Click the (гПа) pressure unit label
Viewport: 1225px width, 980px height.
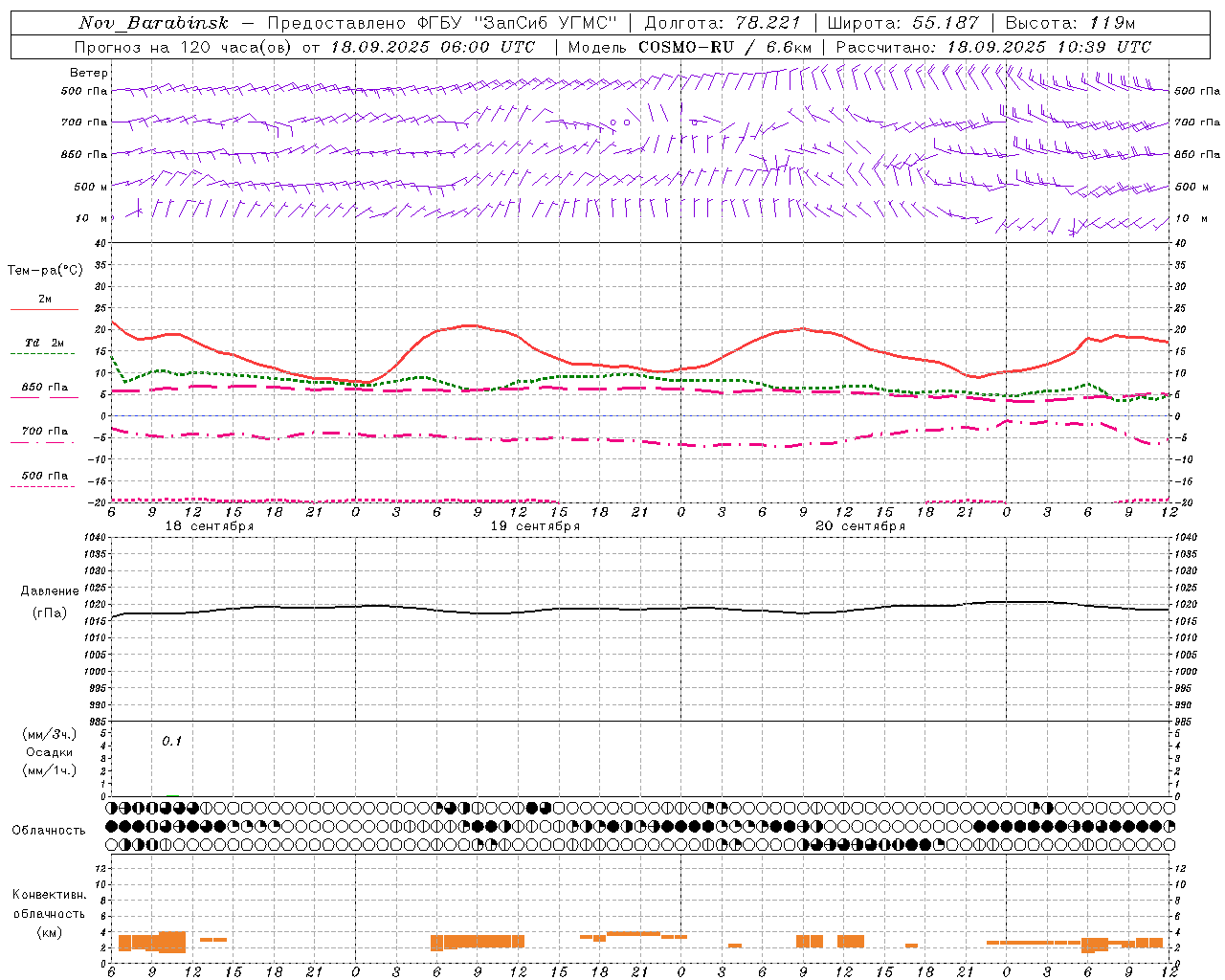(50, 612)
